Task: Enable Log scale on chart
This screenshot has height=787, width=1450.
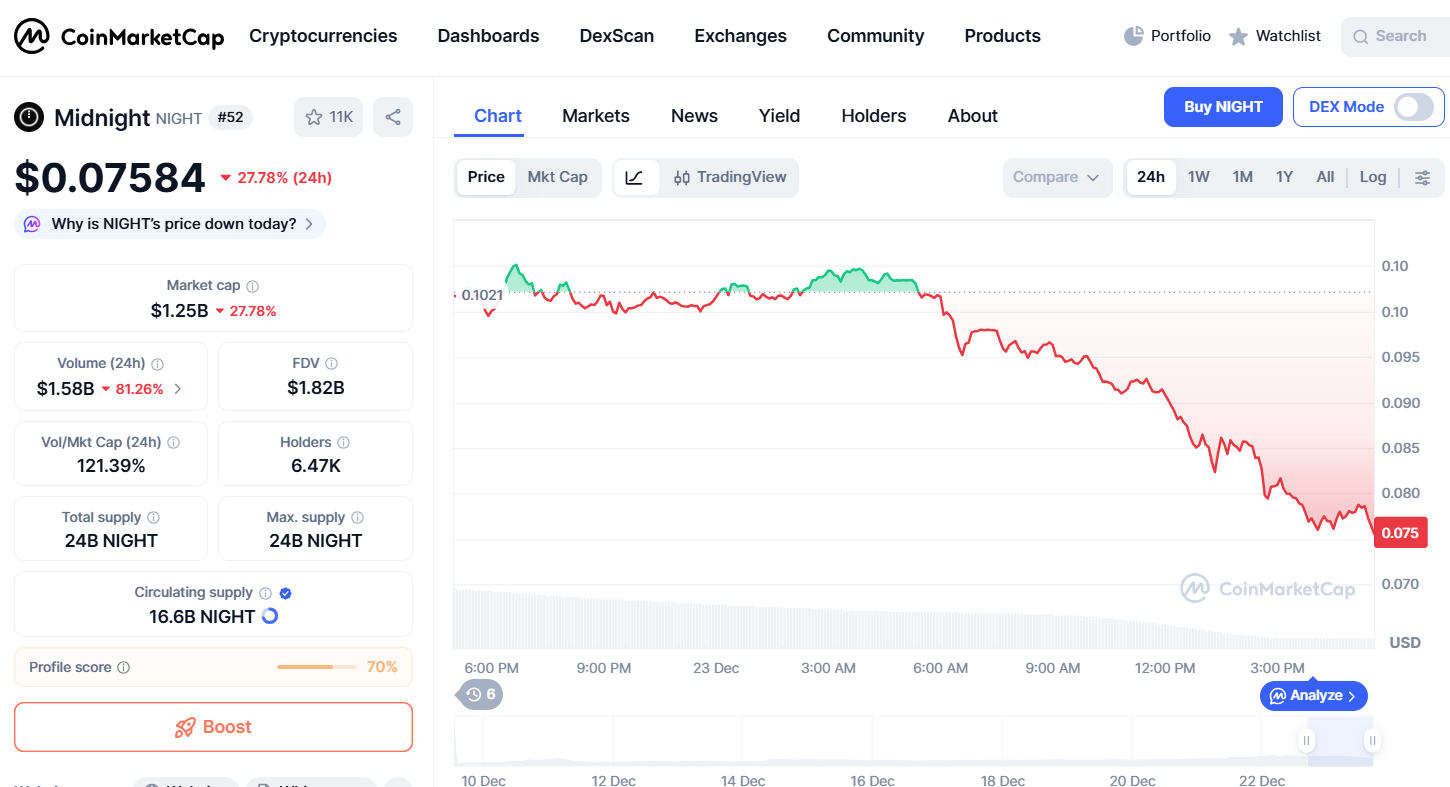Action: (x=1372, y=177)
